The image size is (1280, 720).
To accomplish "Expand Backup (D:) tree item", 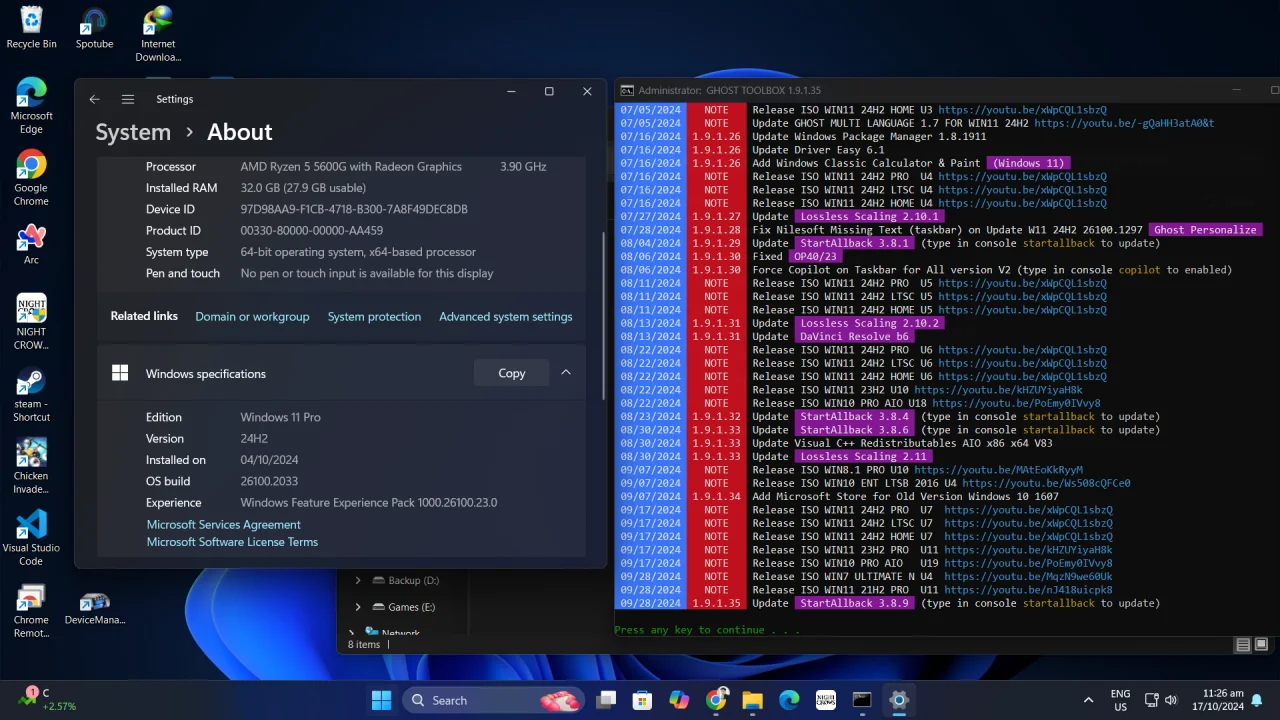I will tap(358, 580).
